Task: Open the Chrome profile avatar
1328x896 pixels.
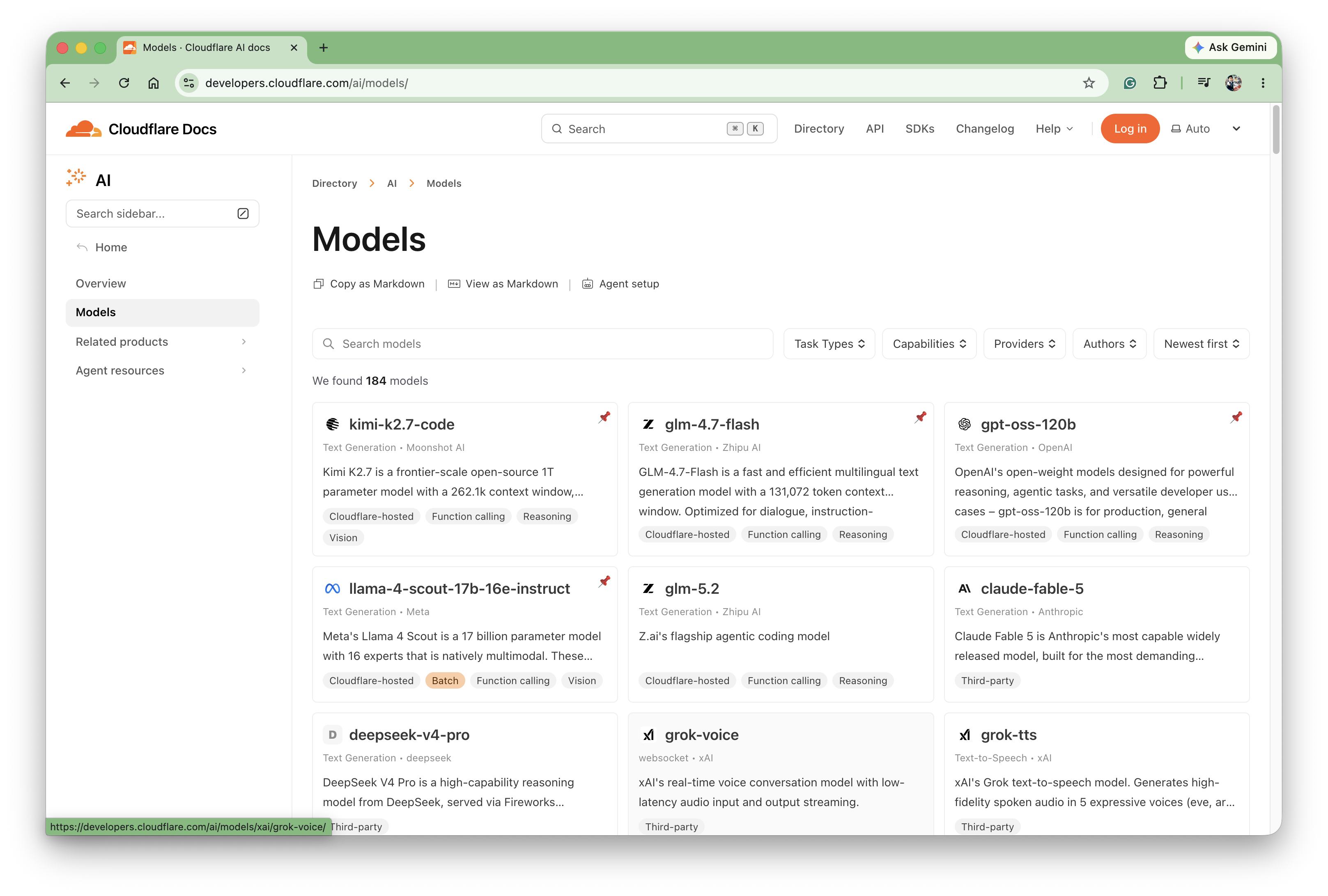Action: point(1233,83)
